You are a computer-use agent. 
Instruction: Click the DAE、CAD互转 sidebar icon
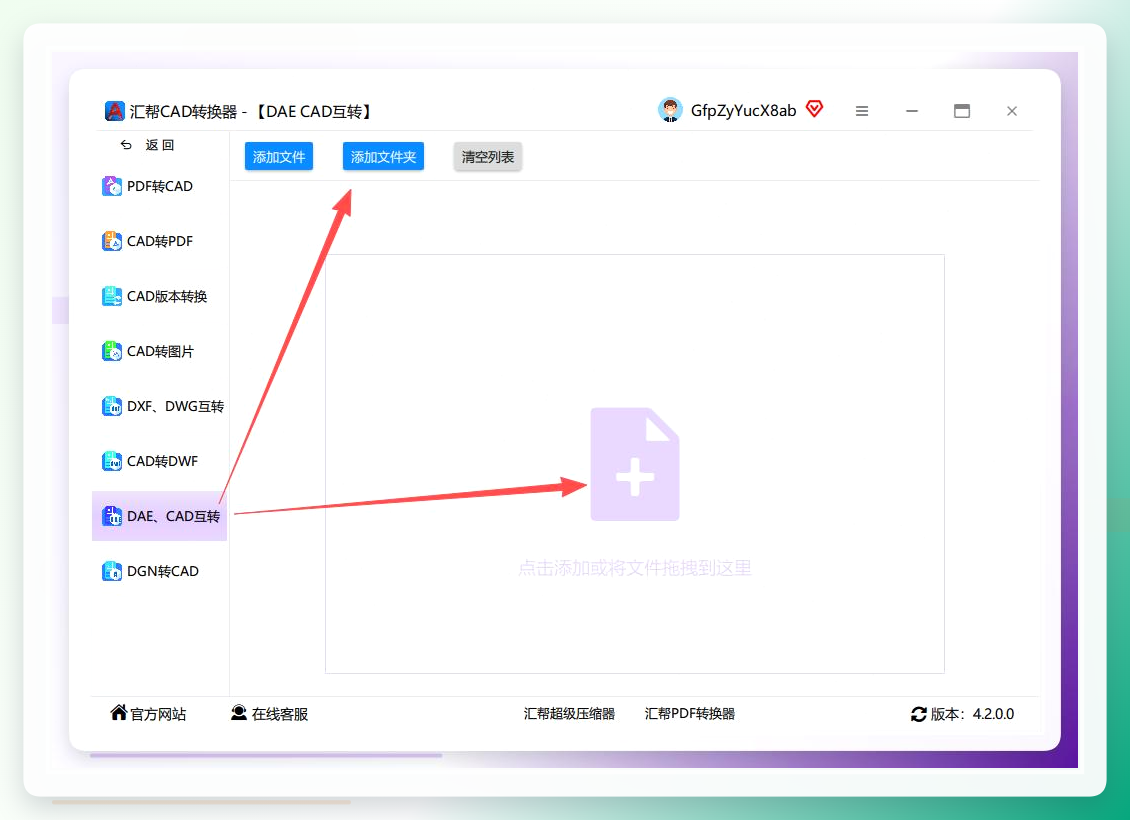pos(112,516)
